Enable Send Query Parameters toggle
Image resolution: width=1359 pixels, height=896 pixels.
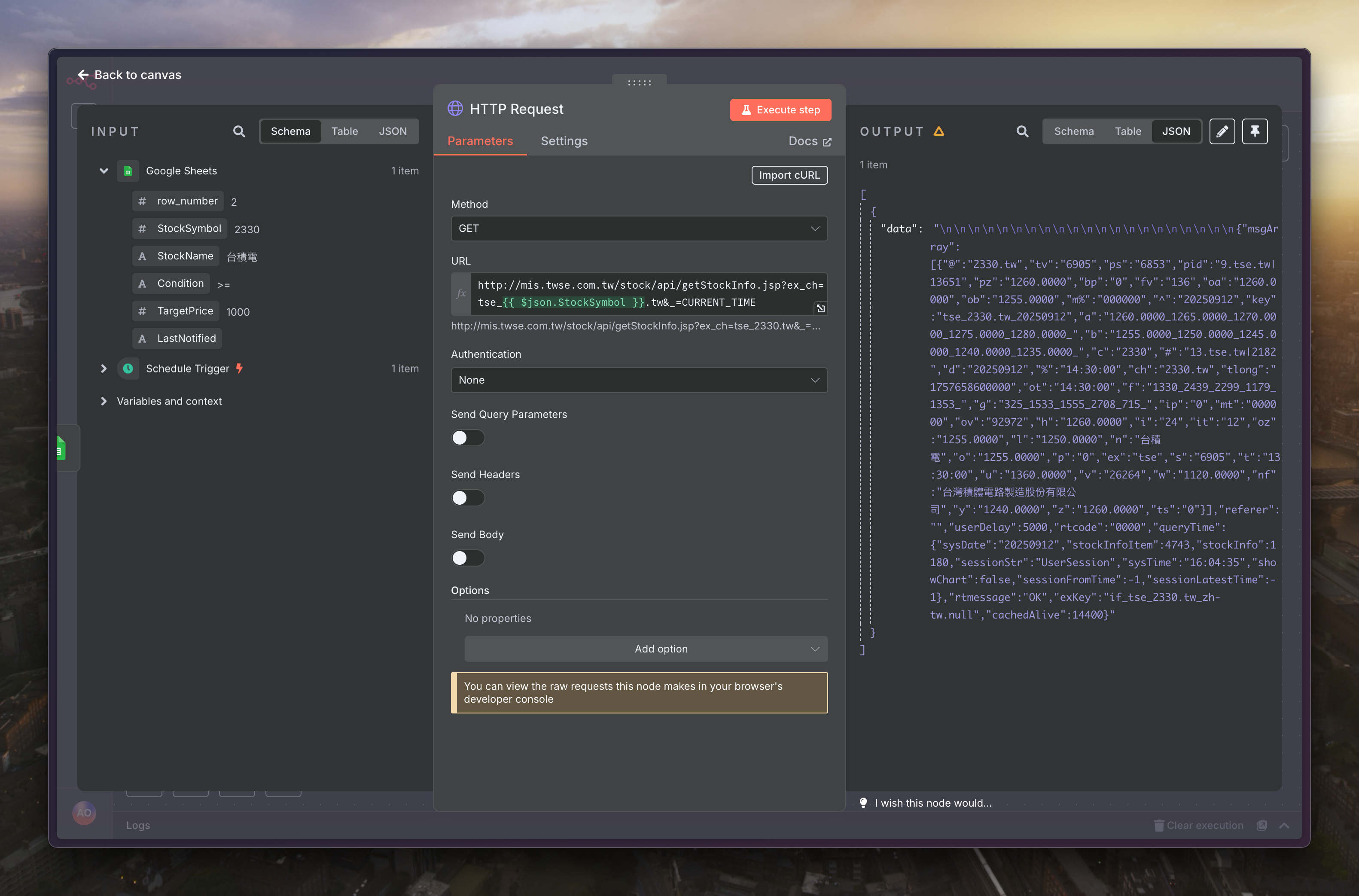coord(467,438)
